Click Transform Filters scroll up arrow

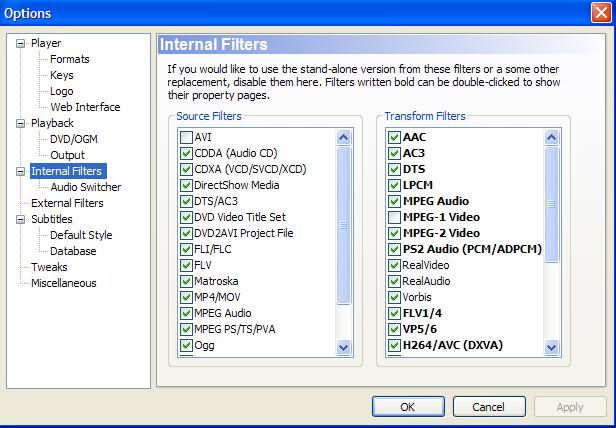click(551, 138)
